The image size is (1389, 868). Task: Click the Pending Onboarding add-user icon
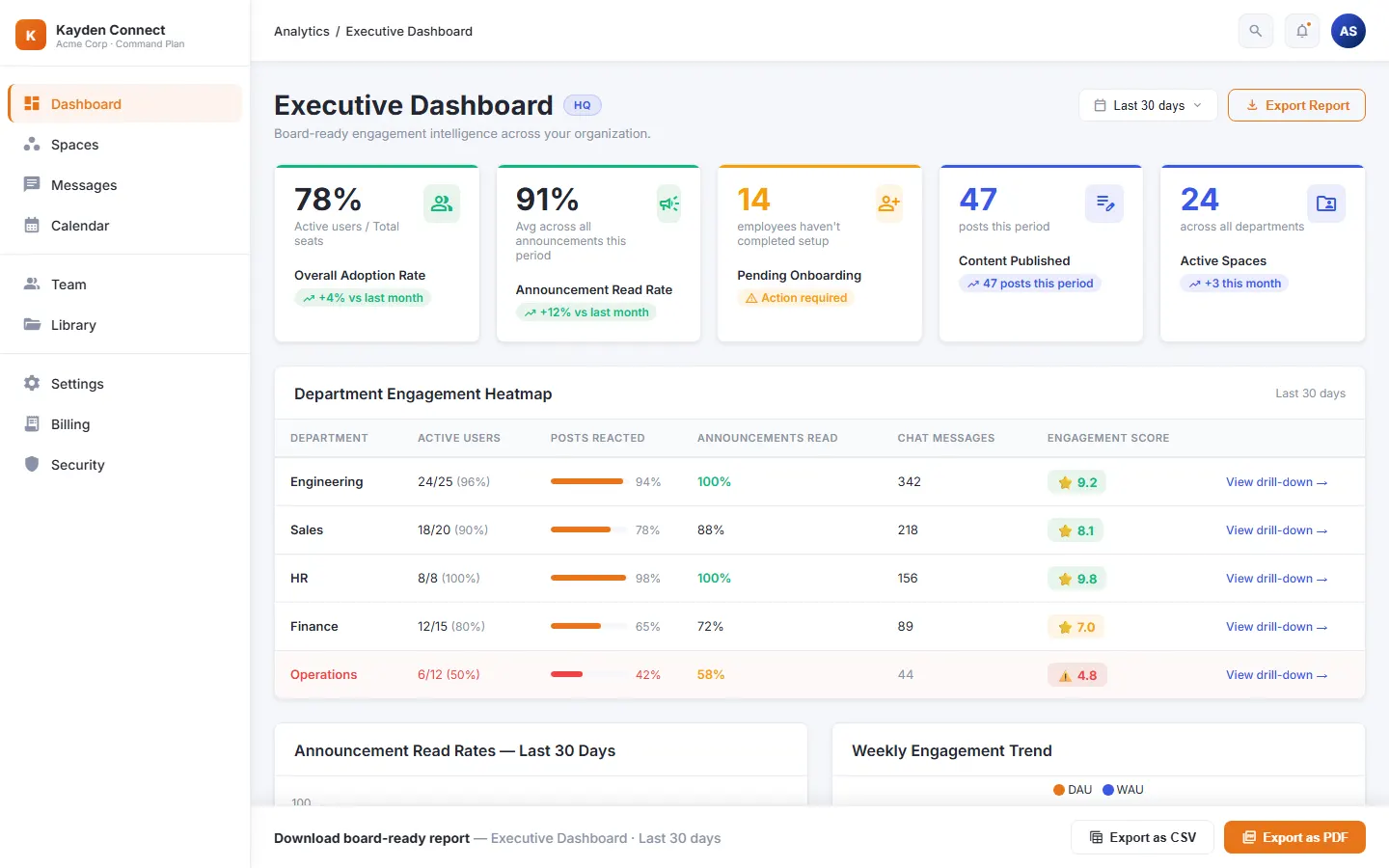pyautogui.click(x=889, y=203)
